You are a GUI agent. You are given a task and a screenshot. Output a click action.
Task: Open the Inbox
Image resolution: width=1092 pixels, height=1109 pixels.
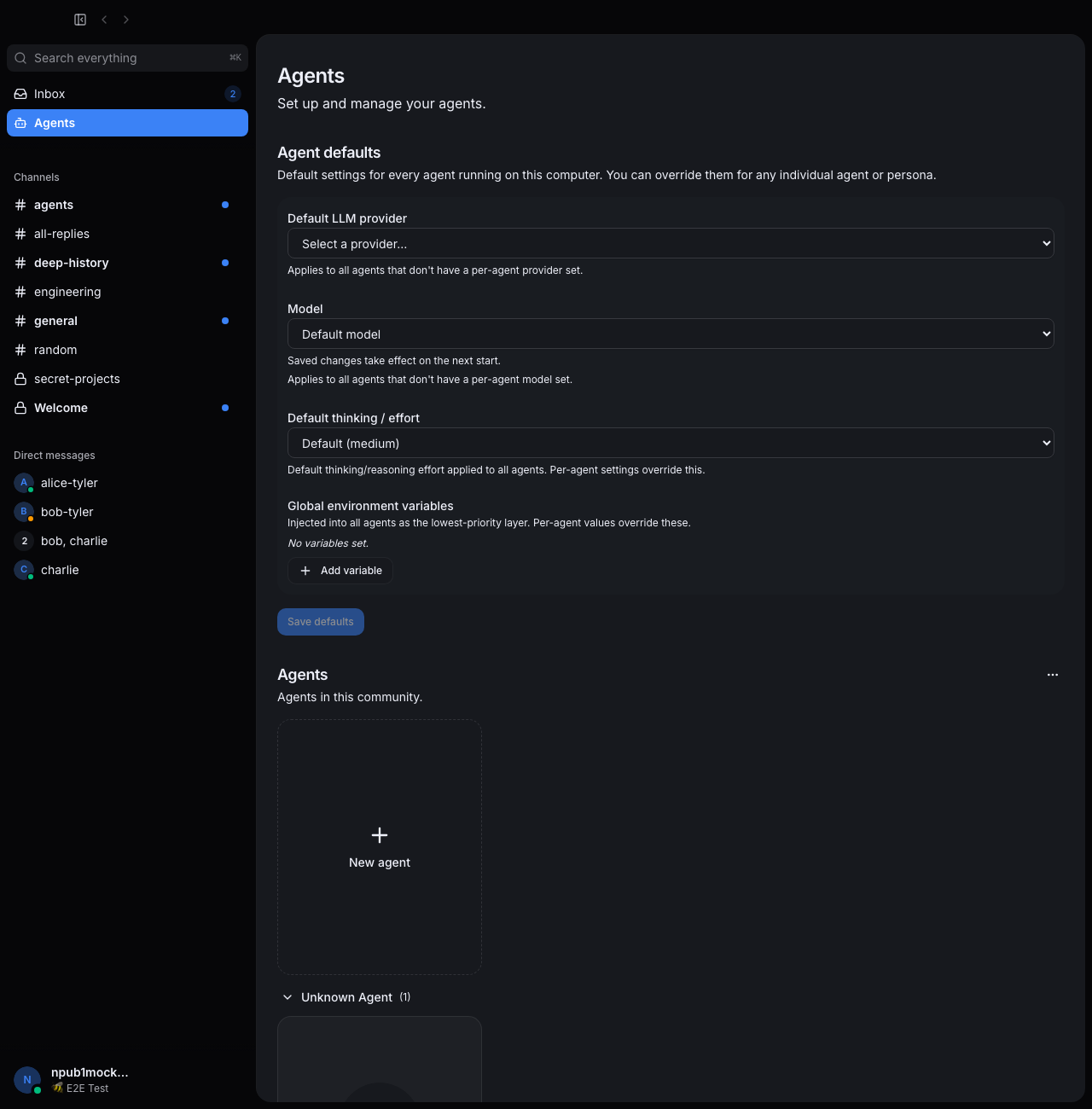click(x=127, y=94)
